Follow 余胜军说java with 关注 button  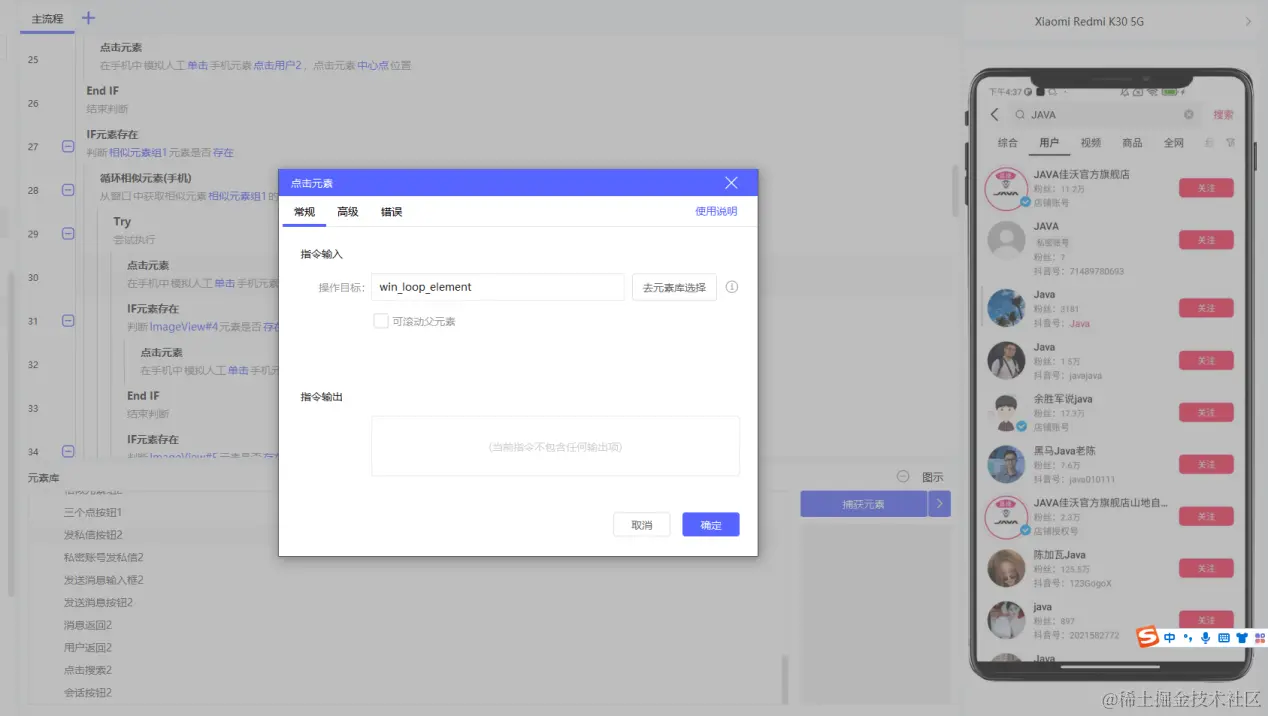[1206, 412]
